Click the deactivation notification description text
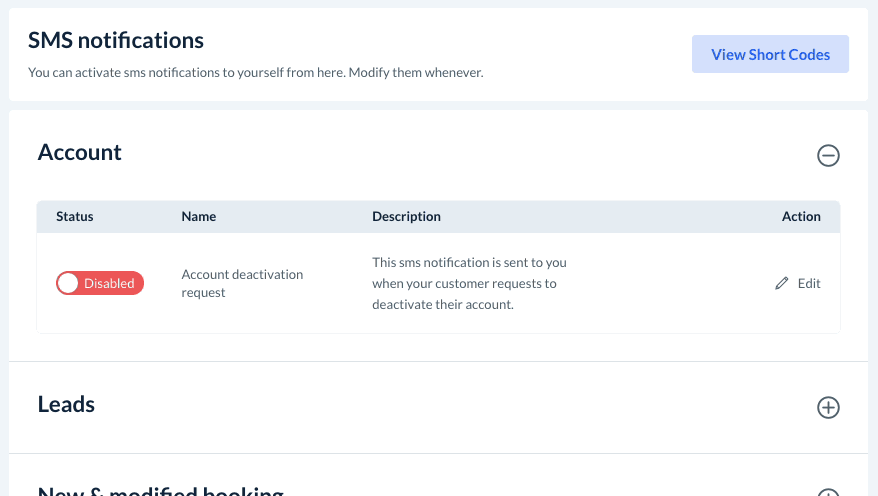 469,284
